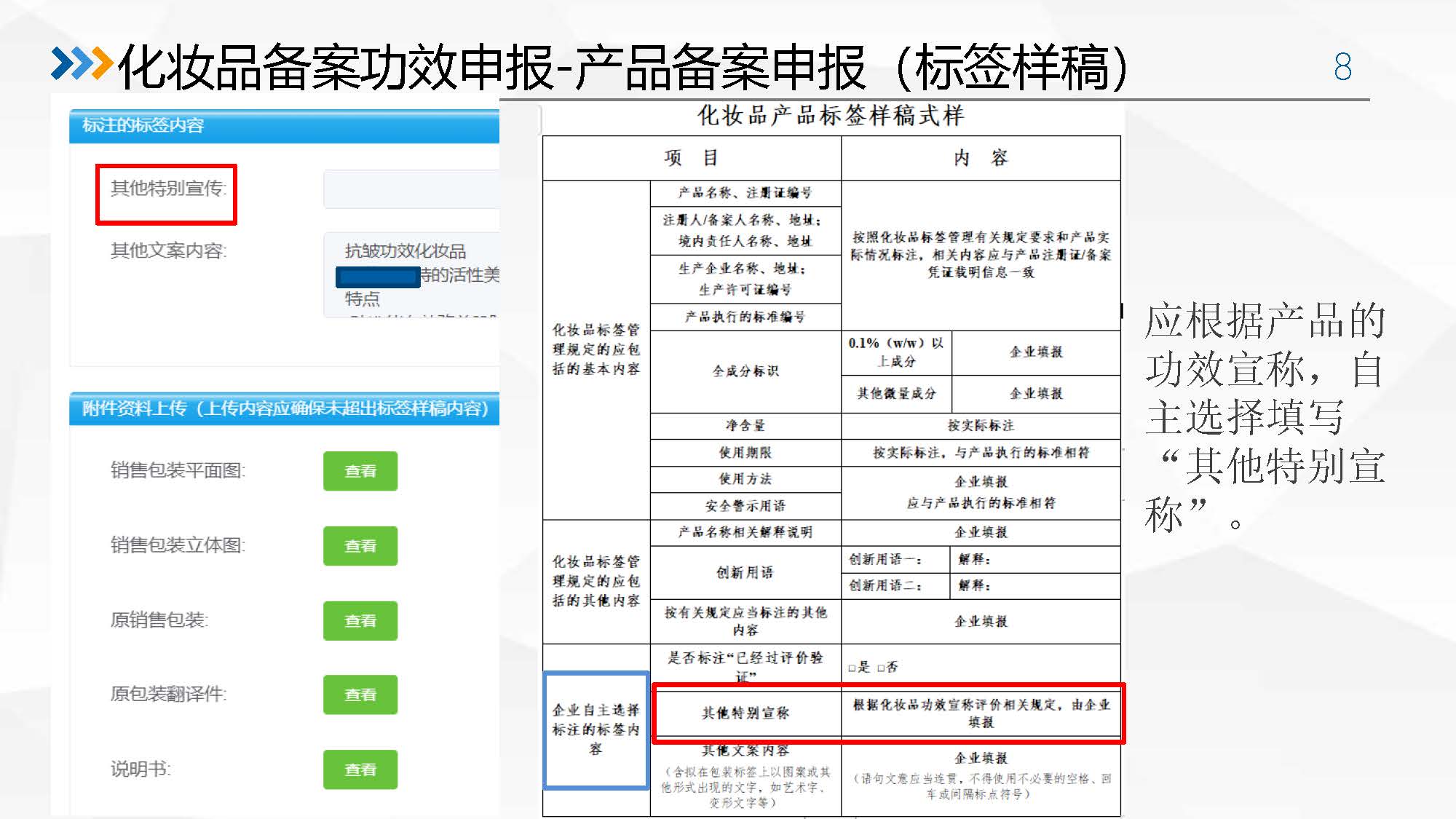Click the slide page number 8
This screenshot has height=819, width=1456.
[x=1342, y=67]
